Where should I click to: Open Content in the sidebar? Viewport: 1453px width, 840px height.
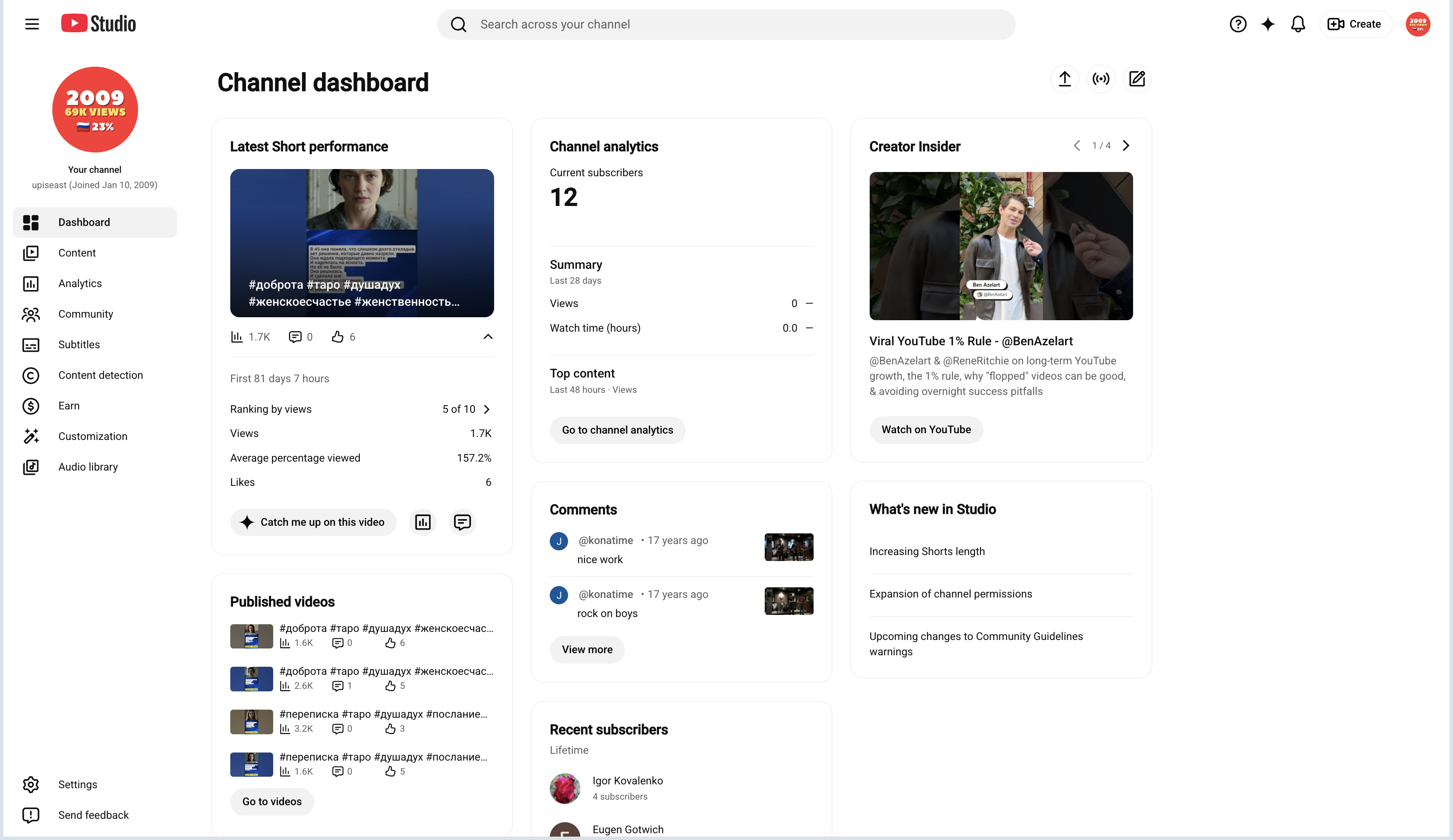pyautogui.click(x=95, y=253)
